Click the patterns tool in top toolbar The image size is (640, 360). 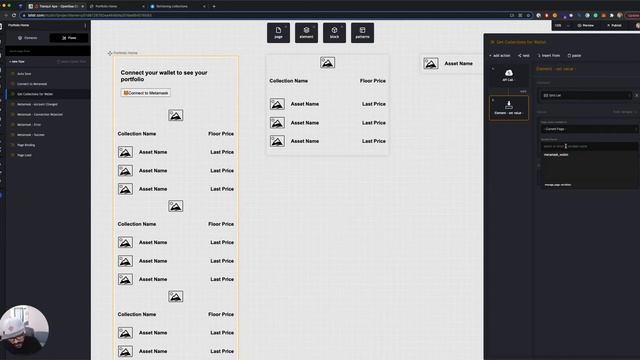click(x=362, y=33)
